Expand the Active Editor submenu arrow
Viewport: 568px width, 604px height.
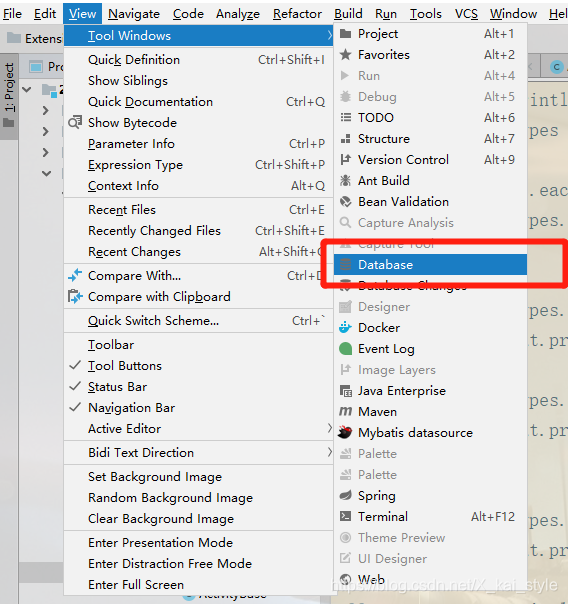(329, 428)
